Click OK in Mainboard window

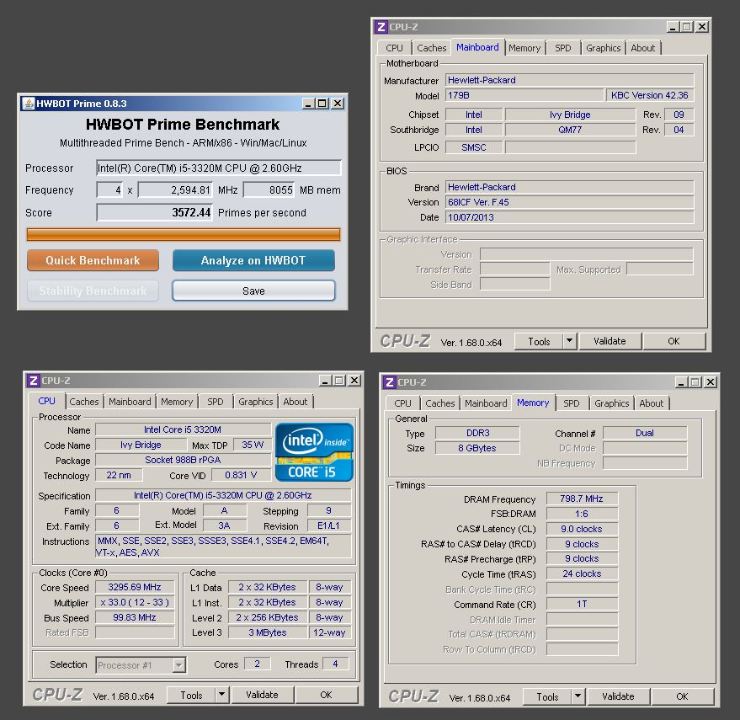click(673, 341)
